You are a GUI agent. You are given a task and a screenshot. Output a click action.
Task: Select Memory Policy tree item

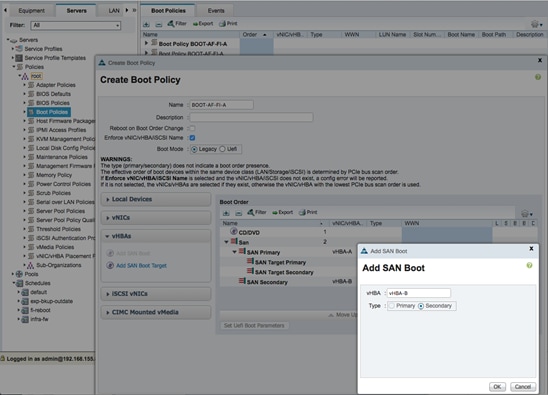point(54,175)
